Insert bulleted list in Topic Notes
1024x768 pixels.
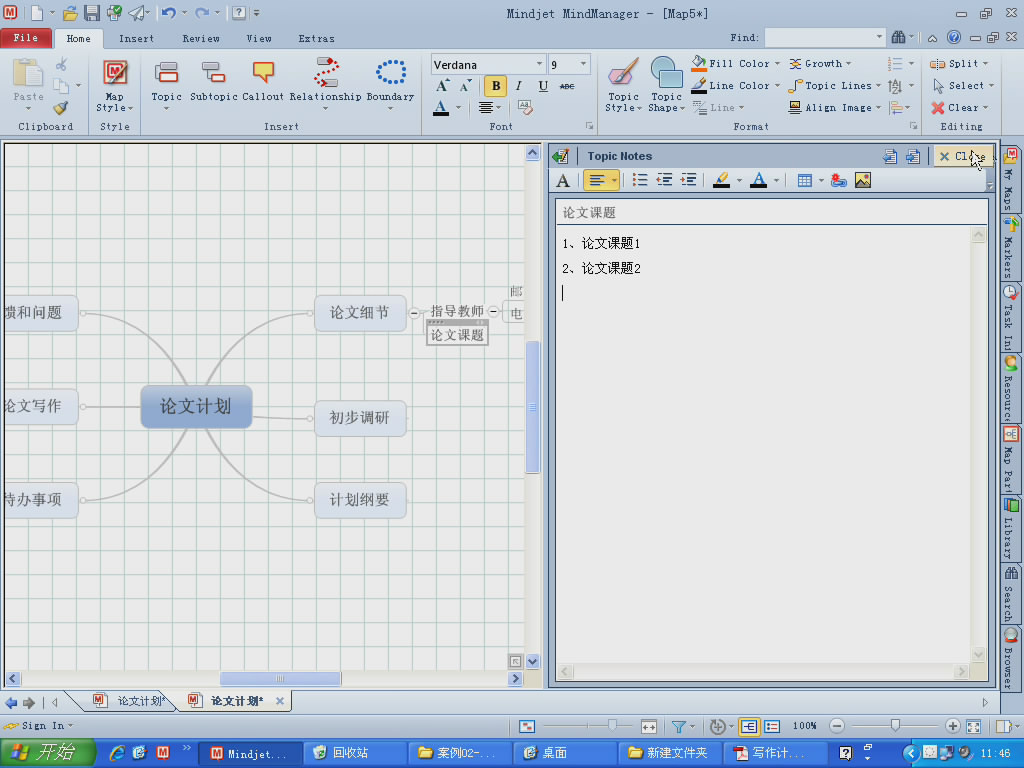[x=640, y=180]
